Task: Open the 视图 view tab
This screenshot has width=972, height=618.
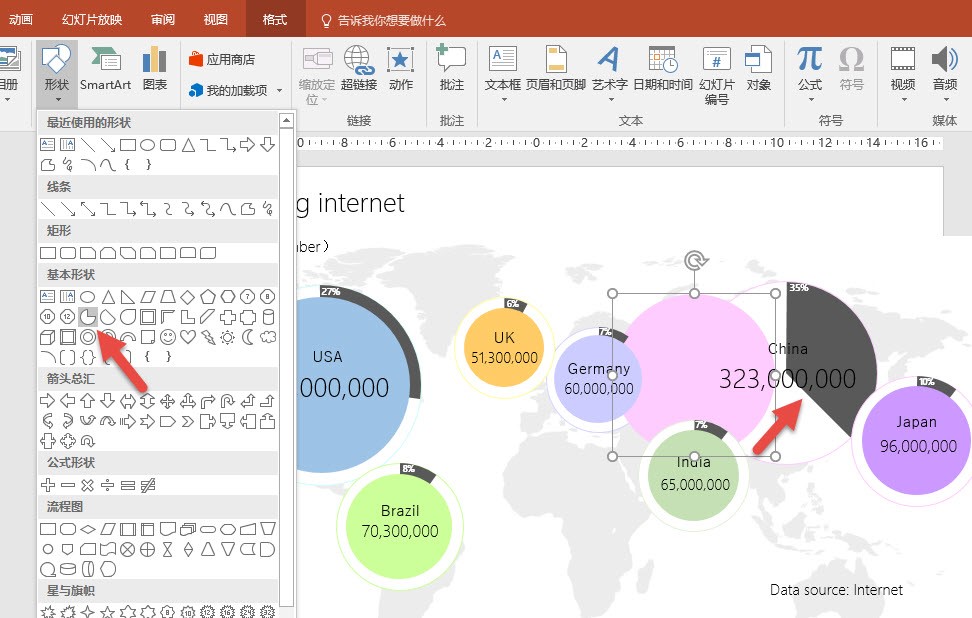Action: pyautogui.click(x=216, y=20)
